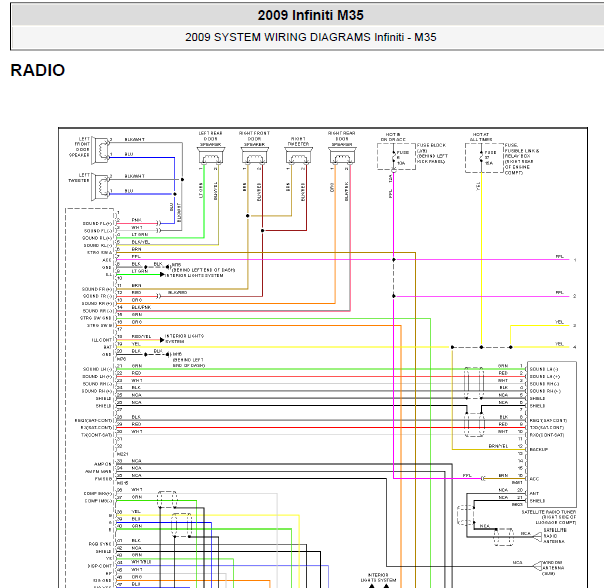The height and width of the screenshot is (588, 604).
Task: Select the left tweeter speaker symbol
Action: pyautogui.click(x=101, y=186)
